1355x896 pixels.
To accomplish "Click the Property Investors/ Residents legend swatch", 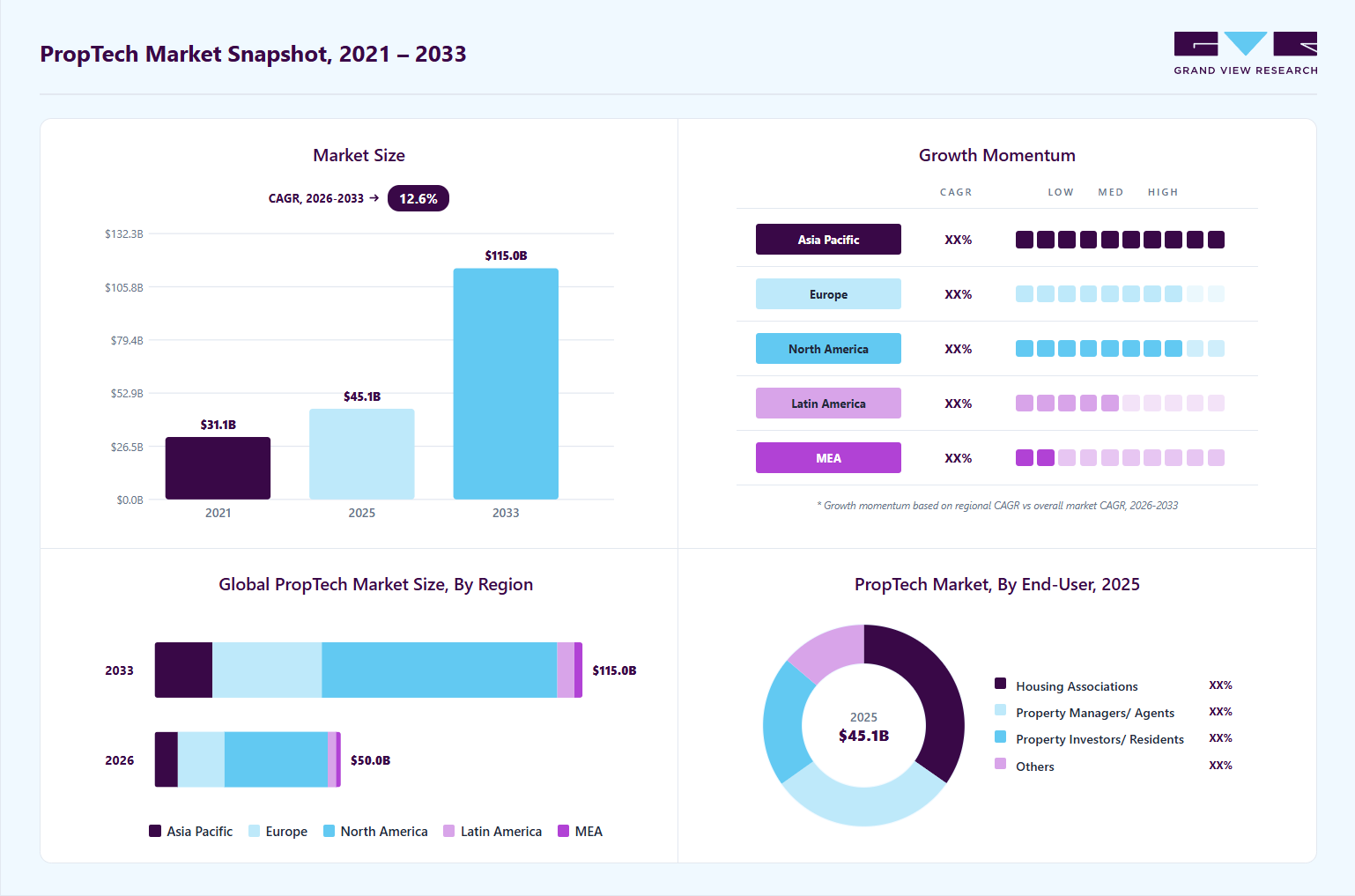I will pyautogui.click(x=1000, y=737).
